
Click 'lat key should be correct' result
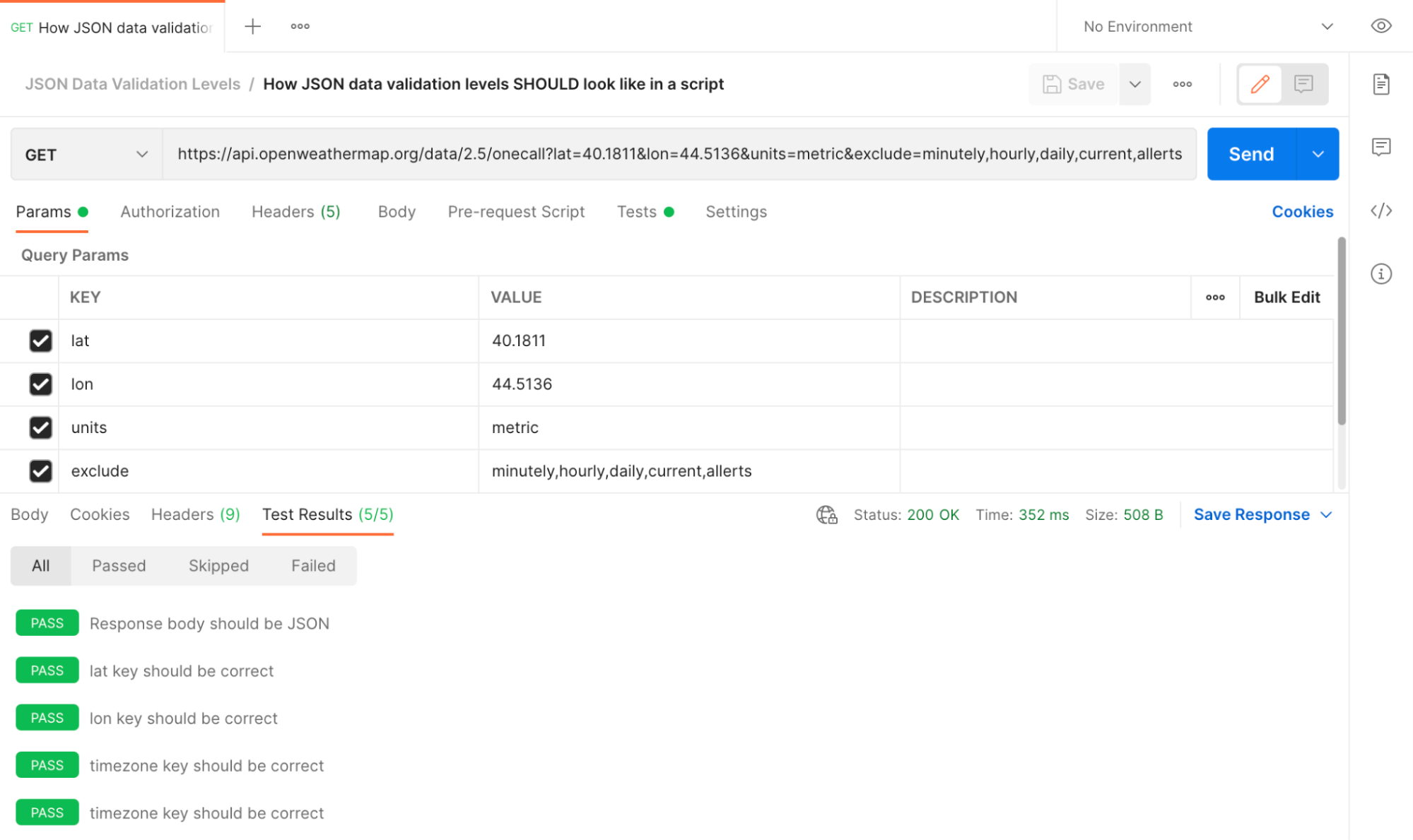(182, 671)
